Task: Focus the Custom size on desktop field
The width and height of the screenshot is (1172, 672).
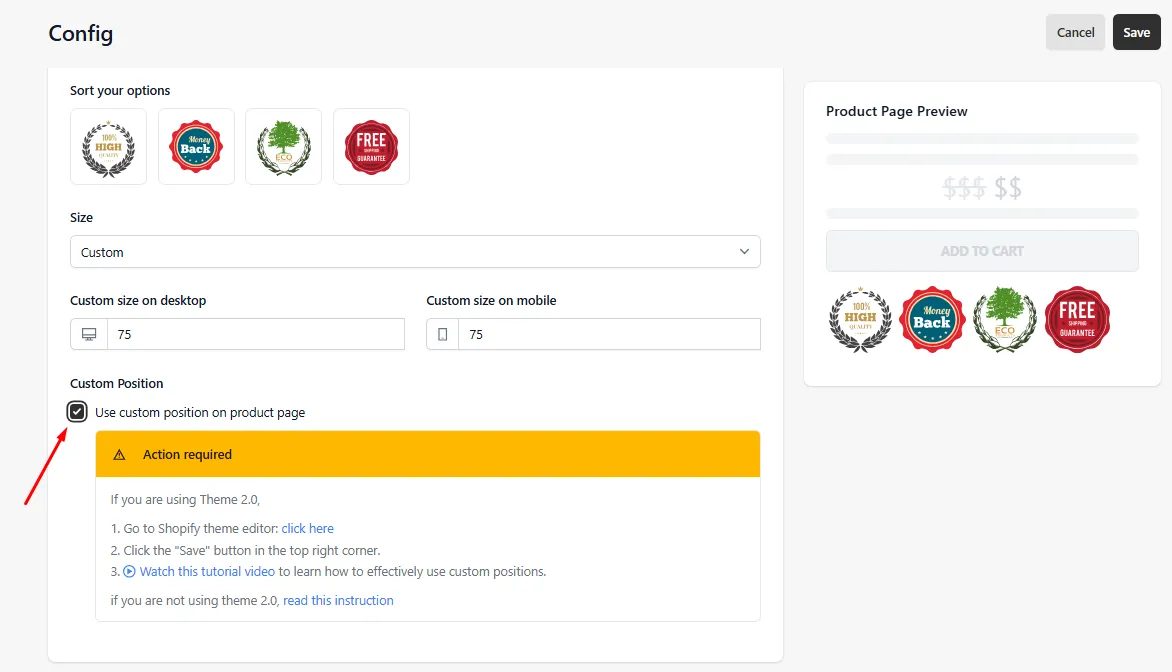Action: point(256,334)
